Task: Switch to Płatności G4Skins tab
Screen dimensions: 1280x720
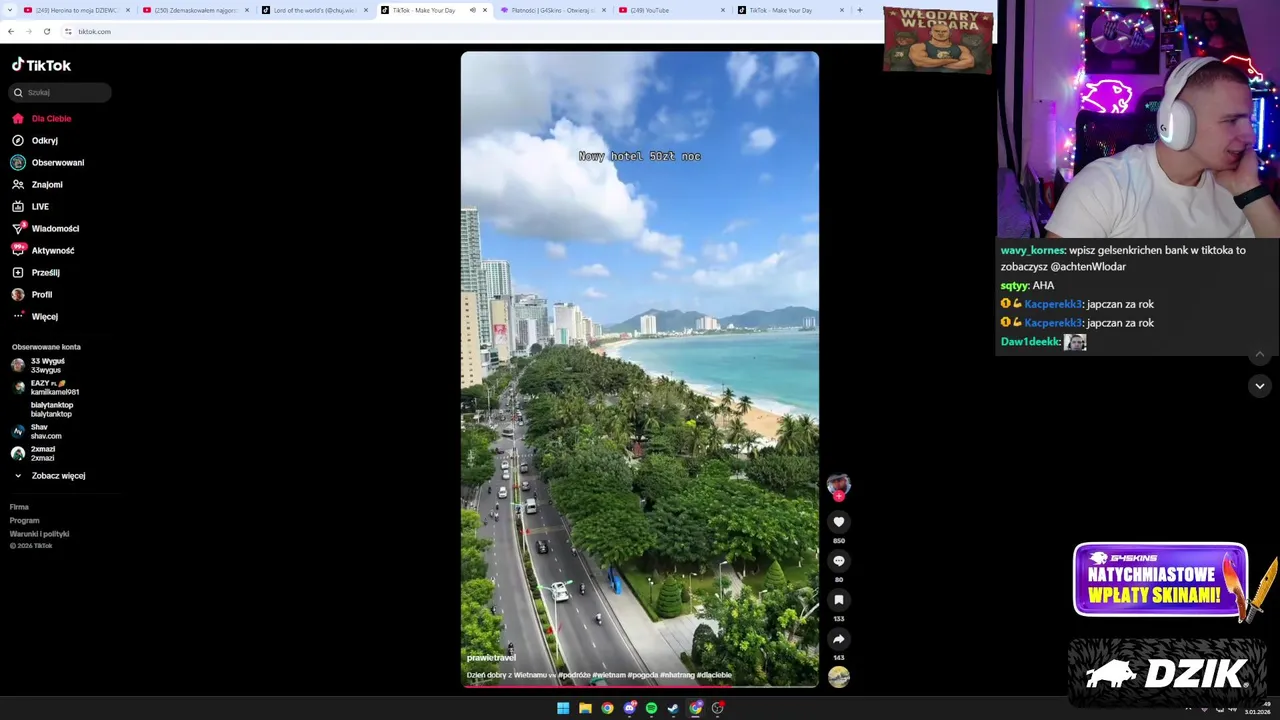Action: pos(553,10)
